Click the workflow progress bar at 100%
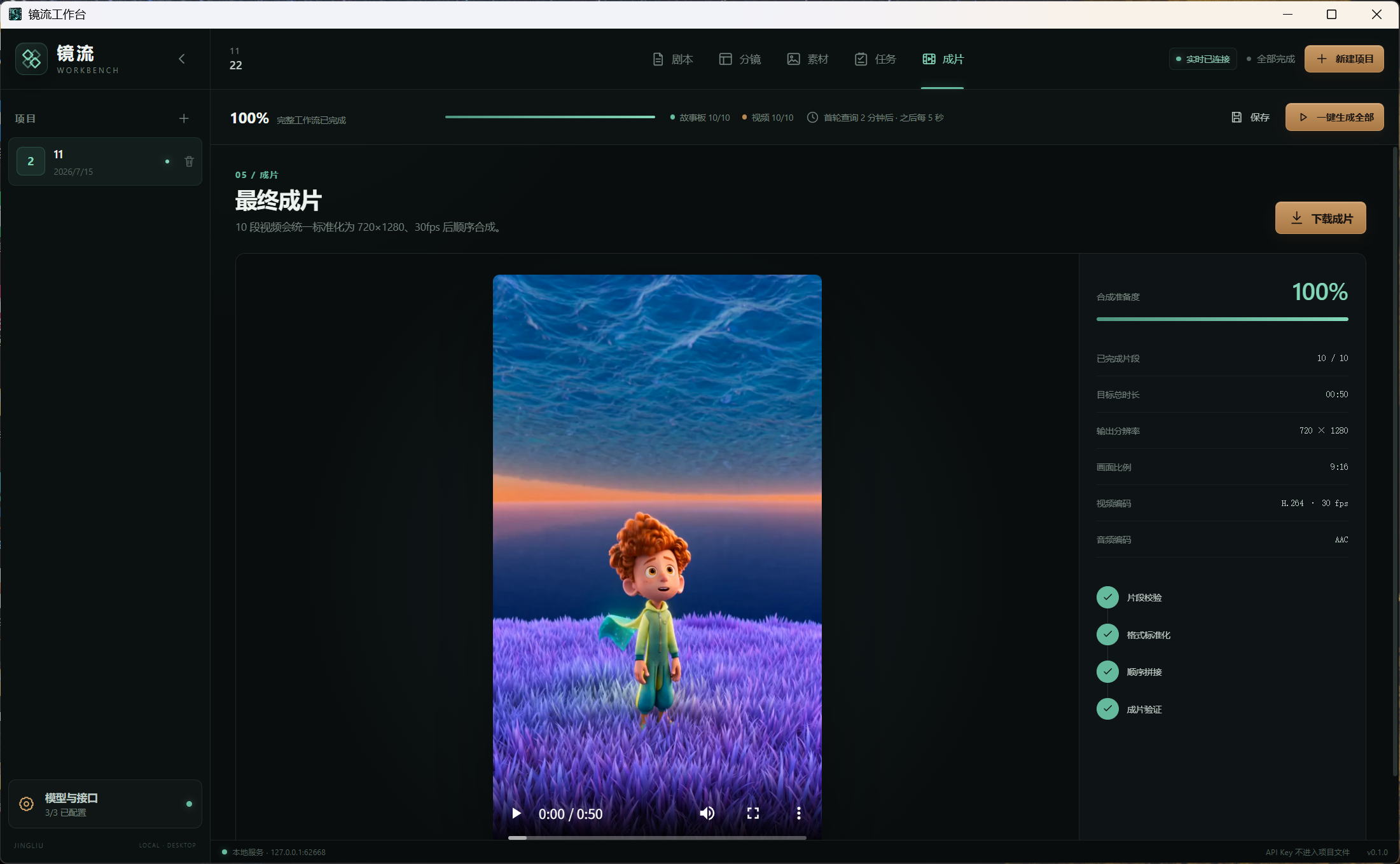The image size is (1400, 864). (x=550, y=117)
